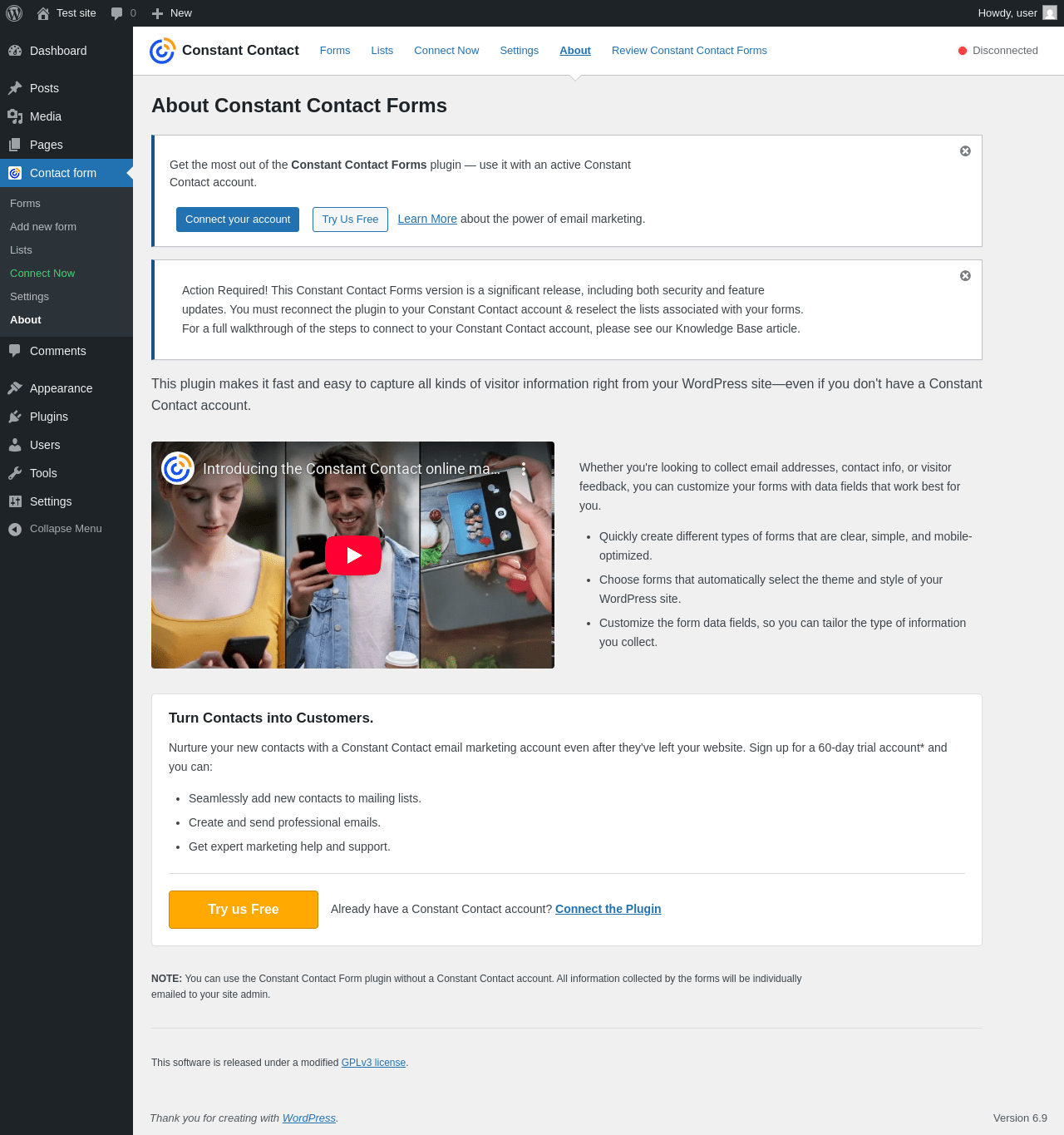Click the Comments speech bubble sidebar icon
Image resolution: width=1064 pixels, height=1135 pixels.
(x=15, y=351)
